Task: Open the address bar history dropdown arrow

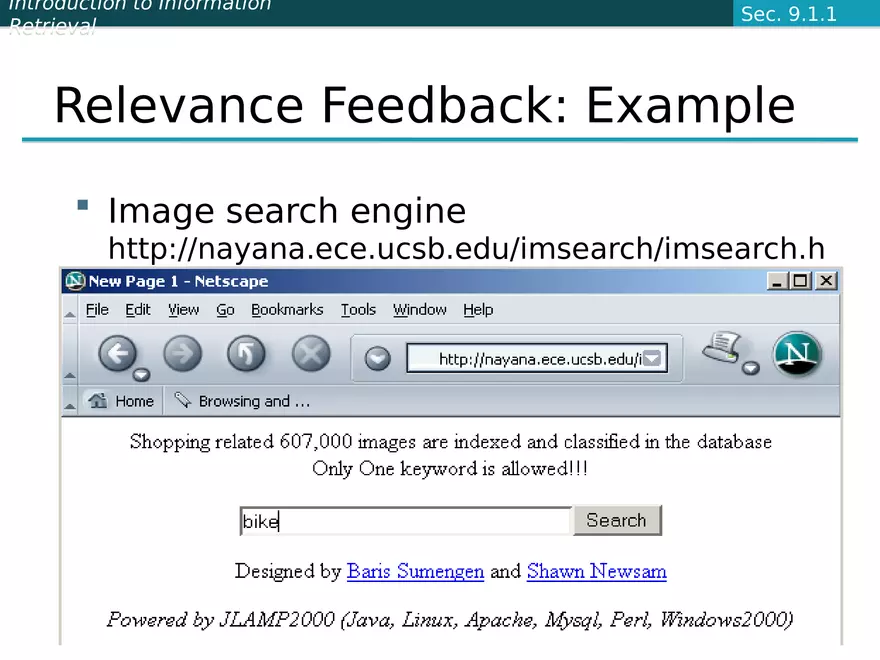Action: (652, 357)
